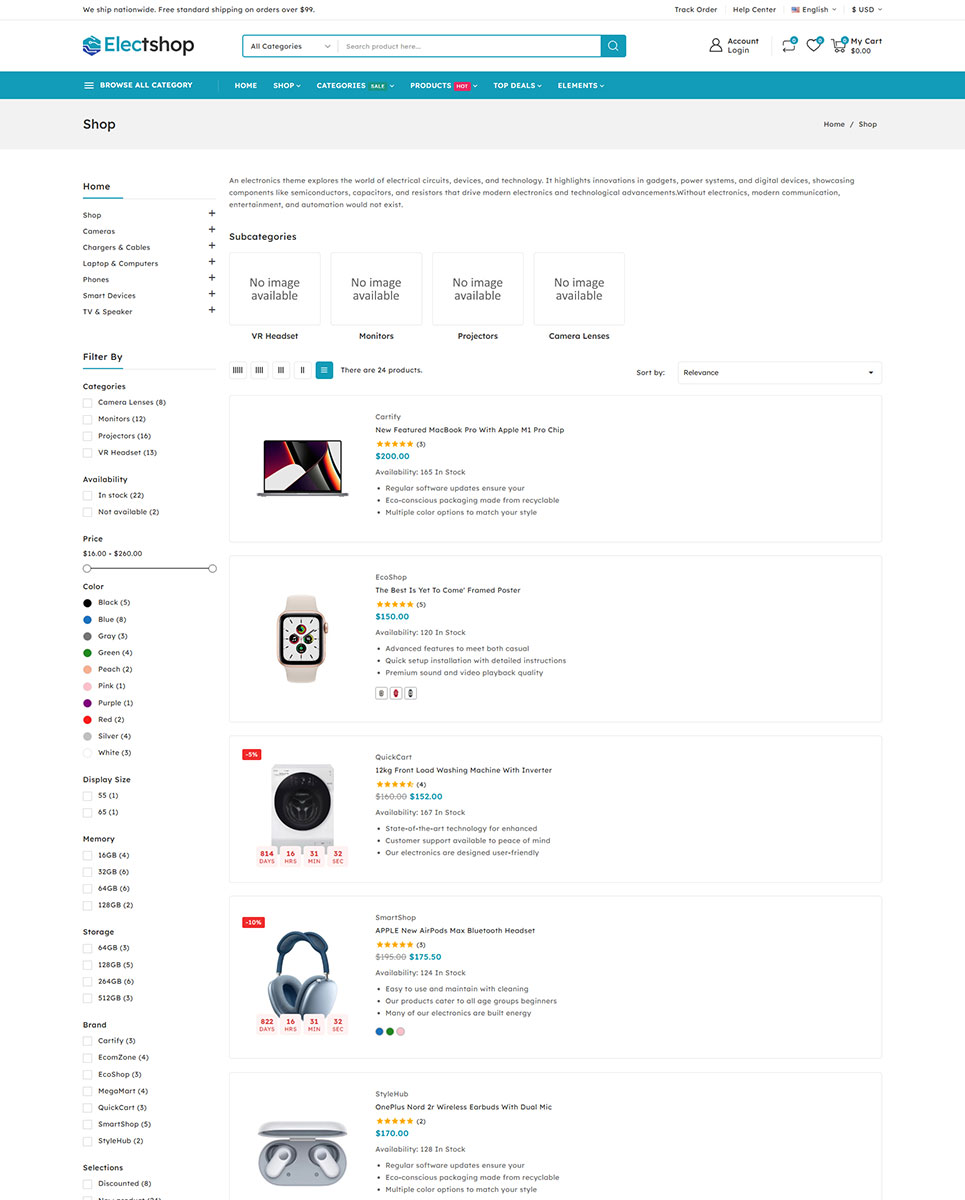Select the Blue color filter swatch
965x1200 pixels.
[x=88, y=619]
